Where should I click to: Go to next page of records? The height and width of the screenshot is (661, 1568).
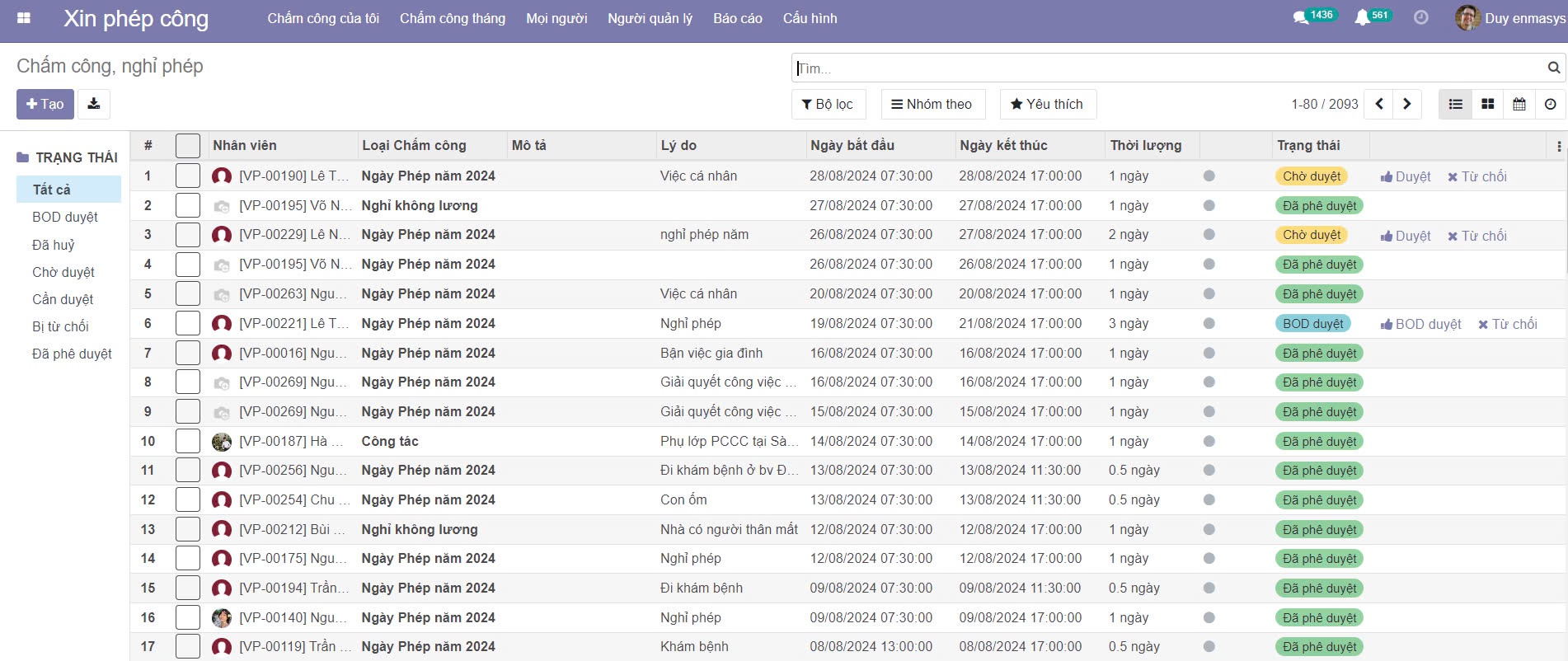coord(1406,104)
